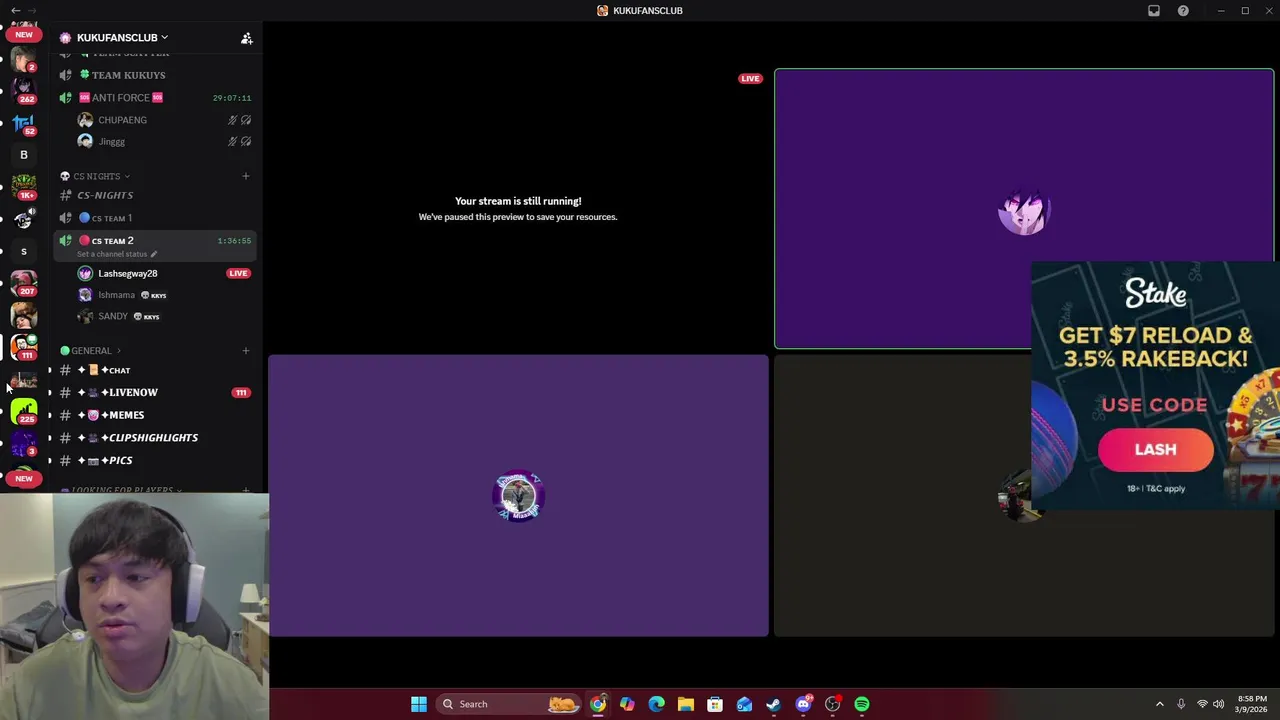Open File Explorer from taskbar
1280x720 pixels.
point(685,704)
